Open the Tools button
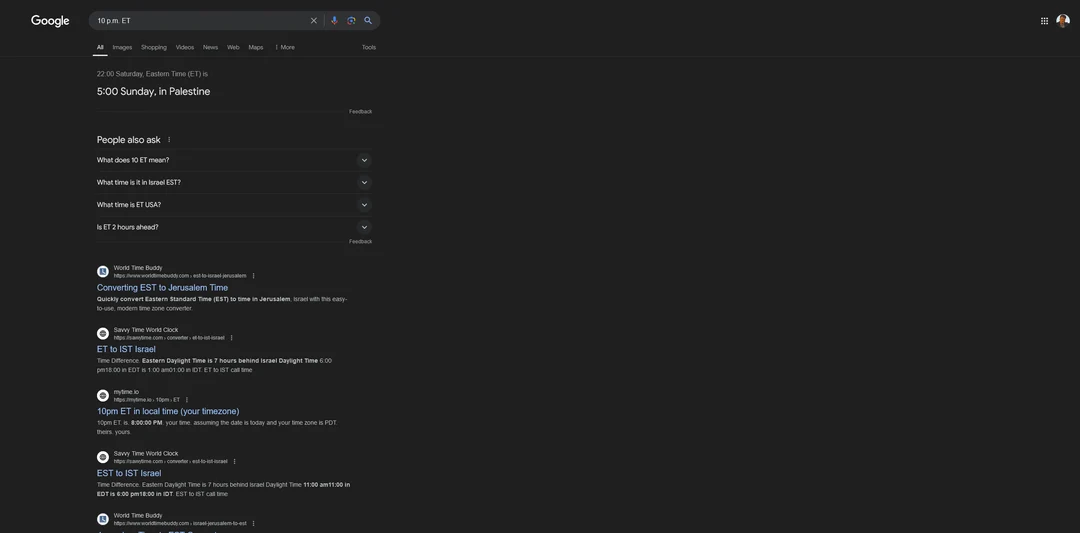The image size is (1080, 533). (x=369, y=47)
